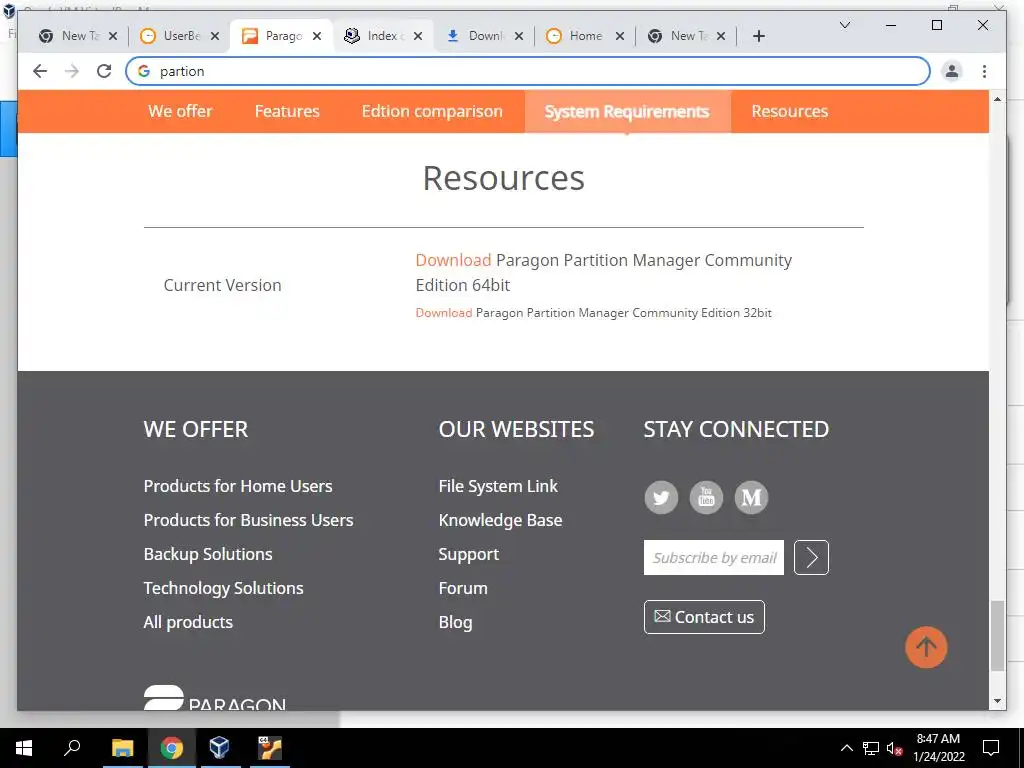Click the orange scroll-to-top arrow button
This screenshot has height=768, width=1024.
(926, 647)
